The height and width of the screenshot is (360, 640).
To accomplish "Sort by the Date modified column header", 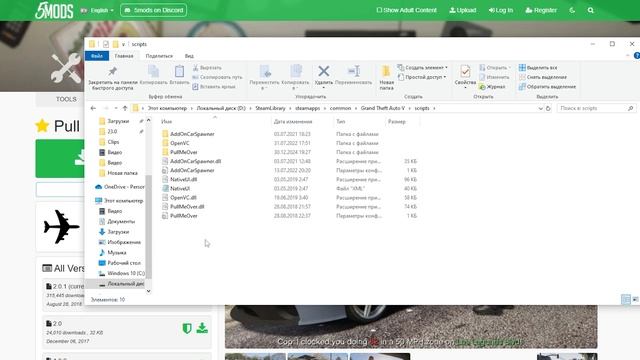I will (293, 122).
